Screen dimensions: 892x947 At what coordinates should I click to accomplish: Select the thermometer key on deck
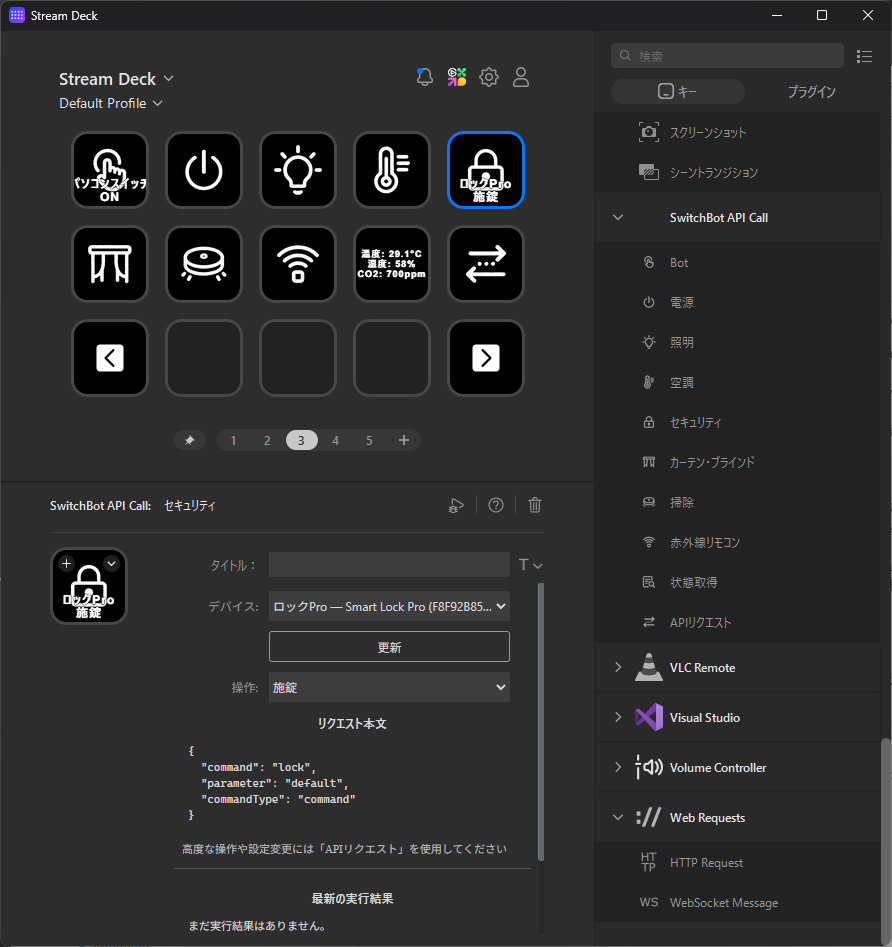(392, 170)
